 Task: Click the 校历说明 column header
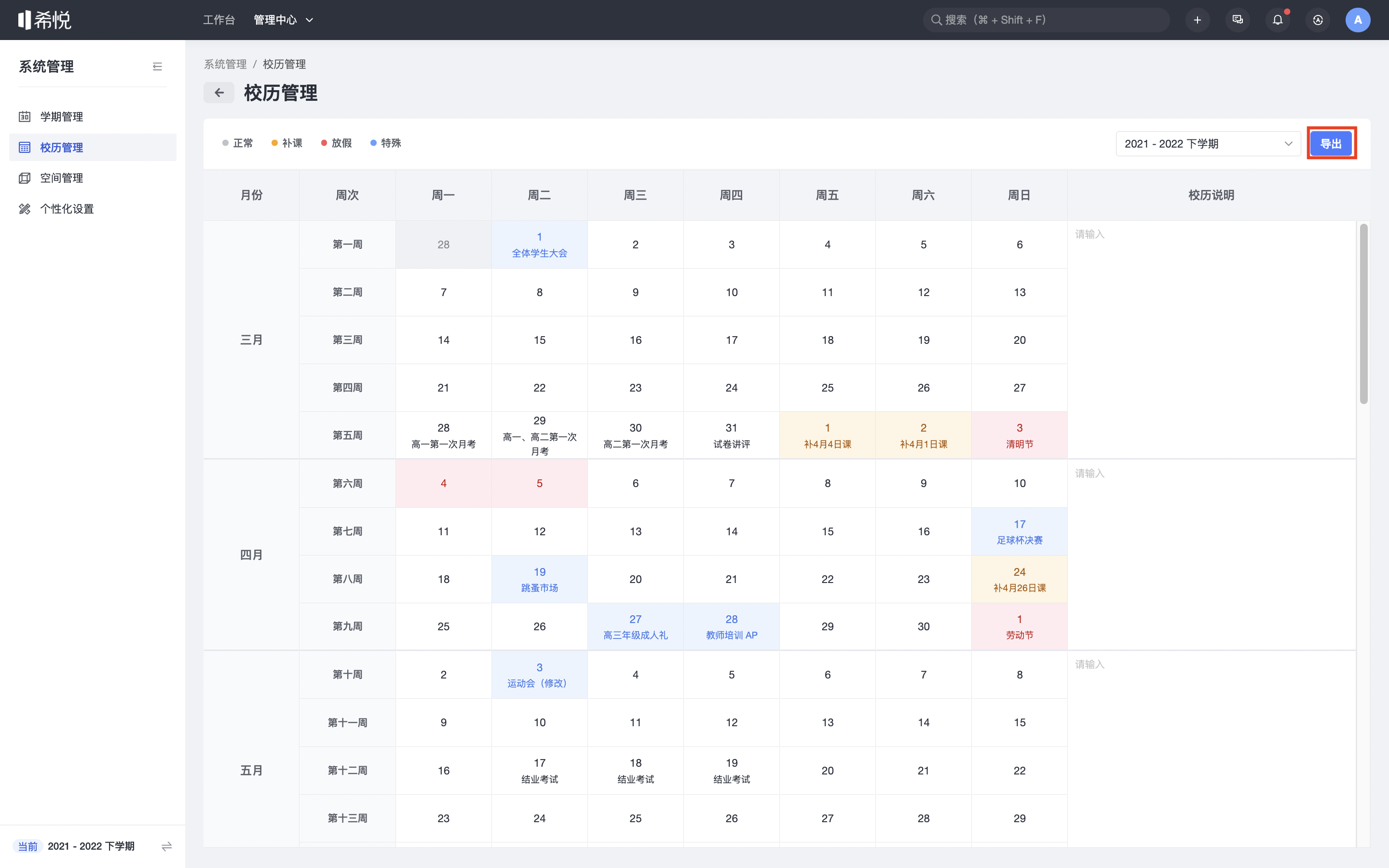pyautogui.click(x=1211, y=195)
